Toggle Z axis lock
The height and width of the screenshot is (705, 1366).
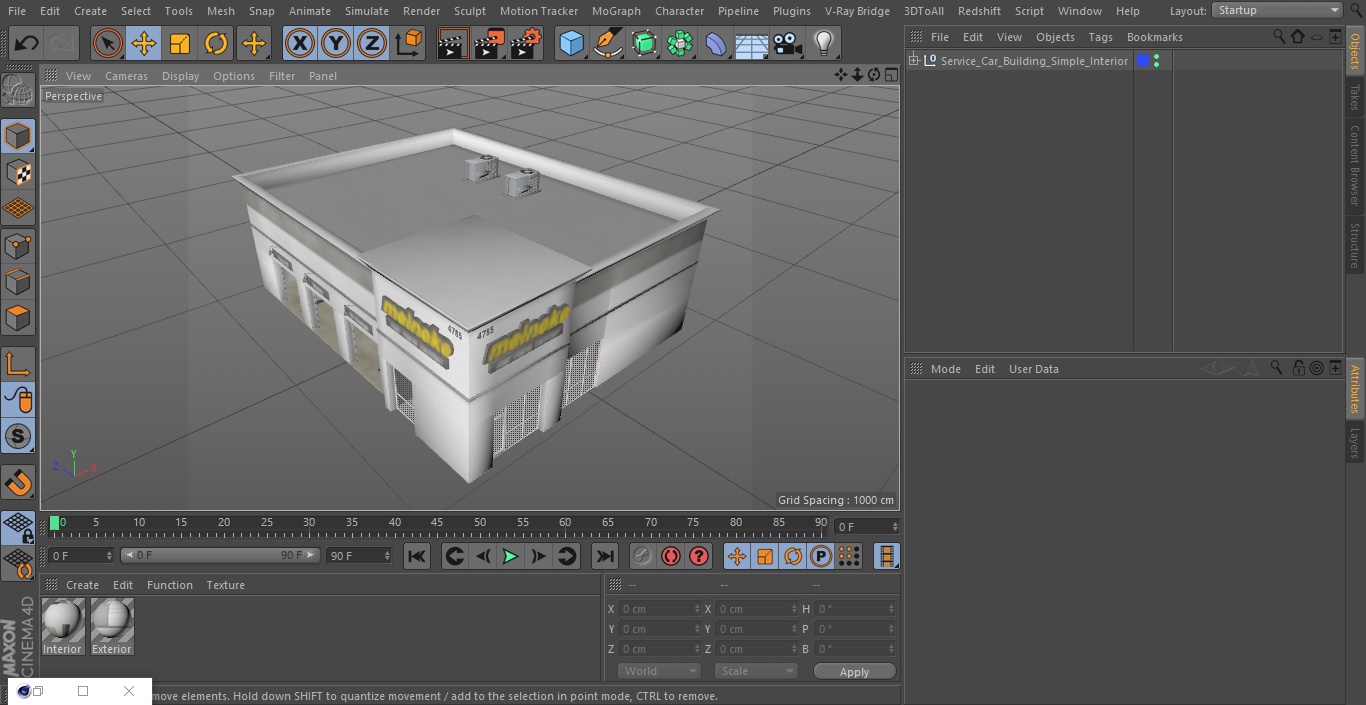coord(372,43)
